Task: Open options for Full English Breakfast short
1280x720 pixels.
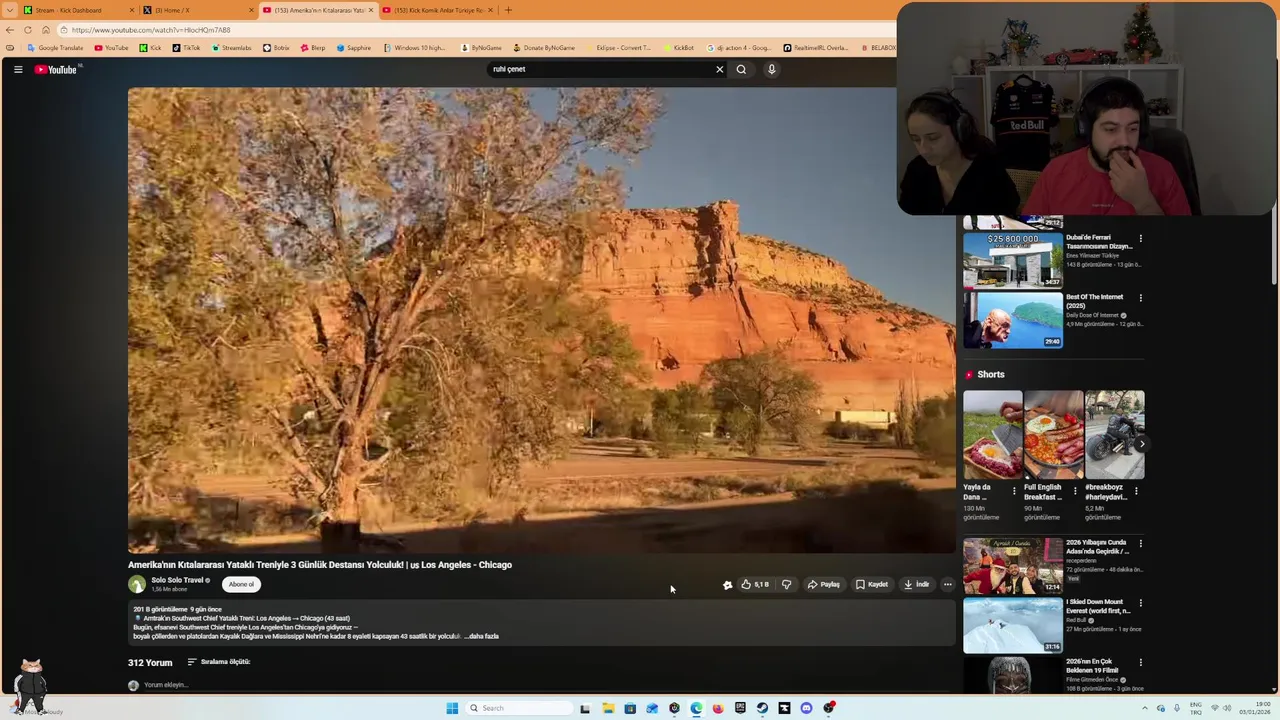Action: click(x=1075, y=491)
